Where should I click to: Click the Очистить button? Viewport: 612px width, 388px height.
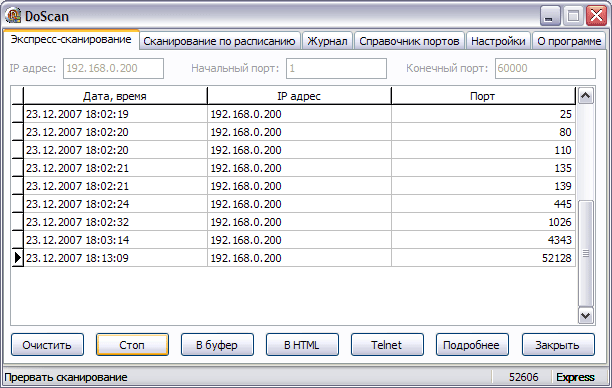click(47, 345)
